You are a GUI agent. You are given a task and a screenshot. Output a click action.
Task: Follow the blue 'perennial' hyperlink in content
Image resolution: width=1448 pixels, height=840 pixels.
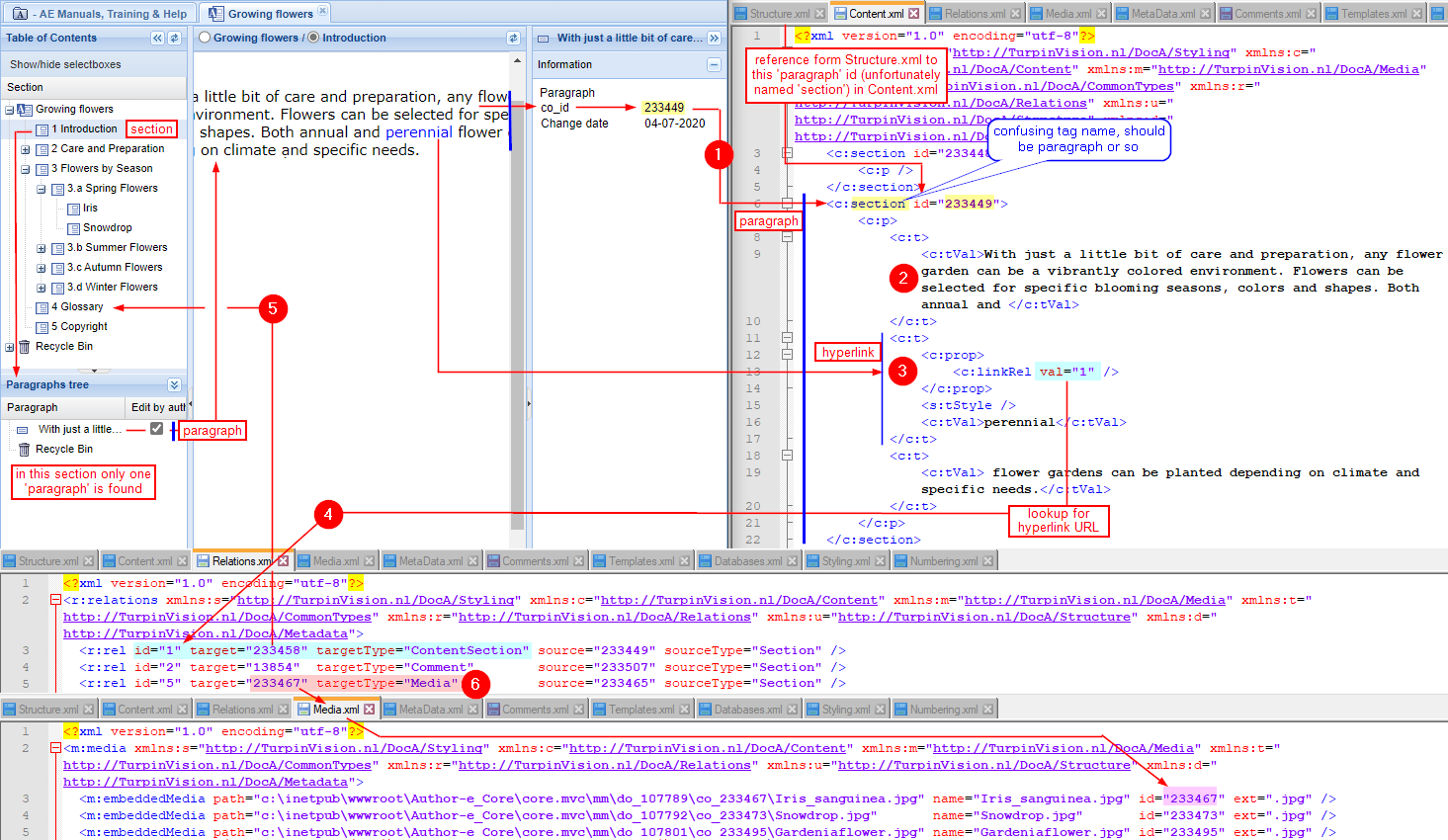[x=419, y=132]
